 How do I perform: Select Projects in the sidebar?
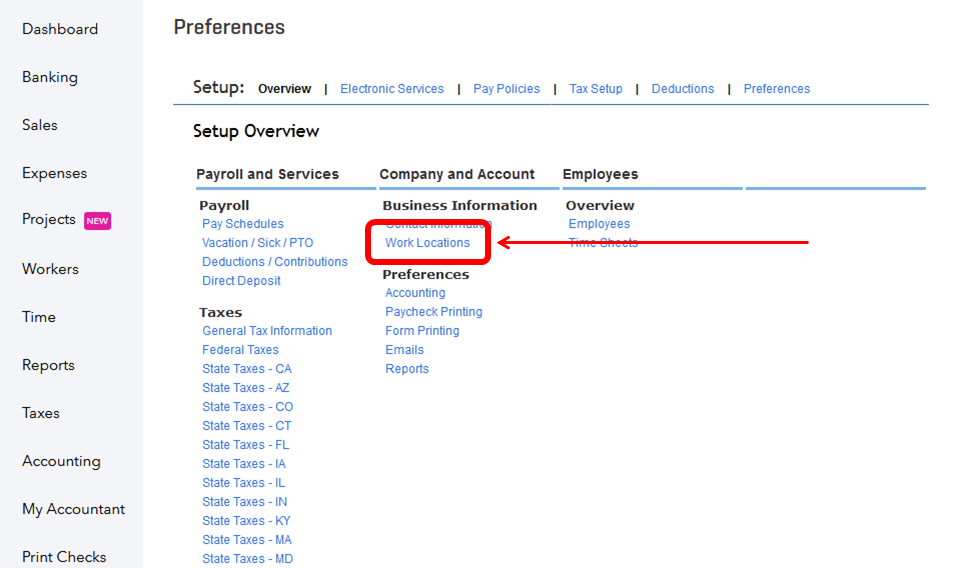(x=49, y=219)
